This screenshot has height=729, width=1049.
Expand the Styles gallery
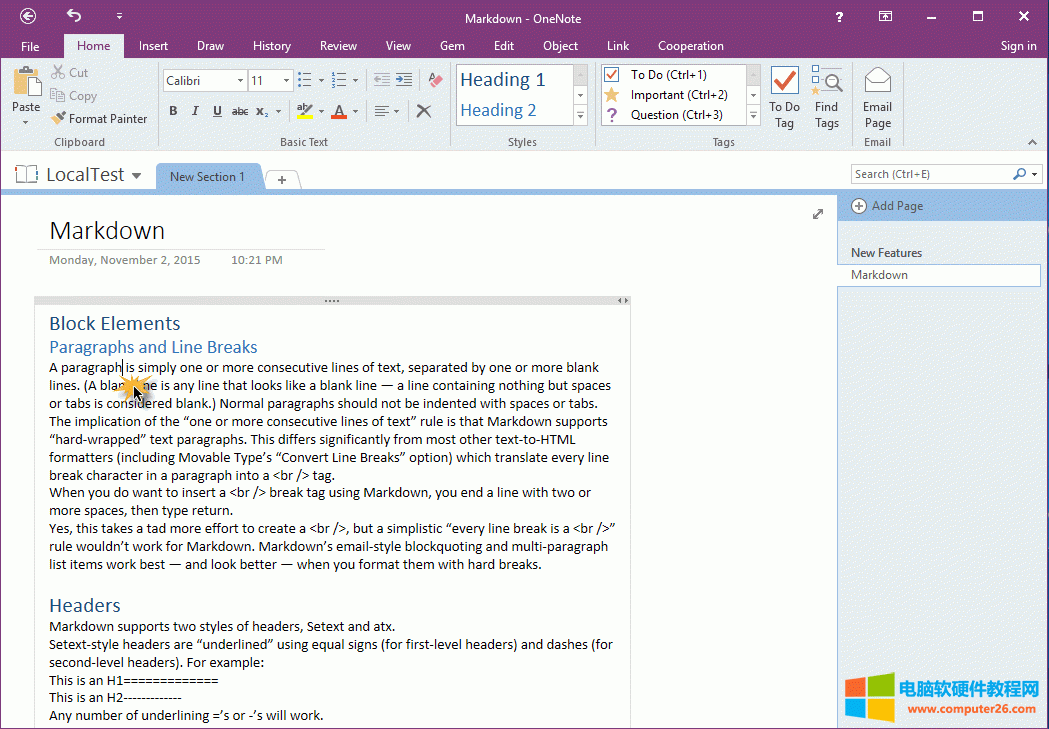580,115
